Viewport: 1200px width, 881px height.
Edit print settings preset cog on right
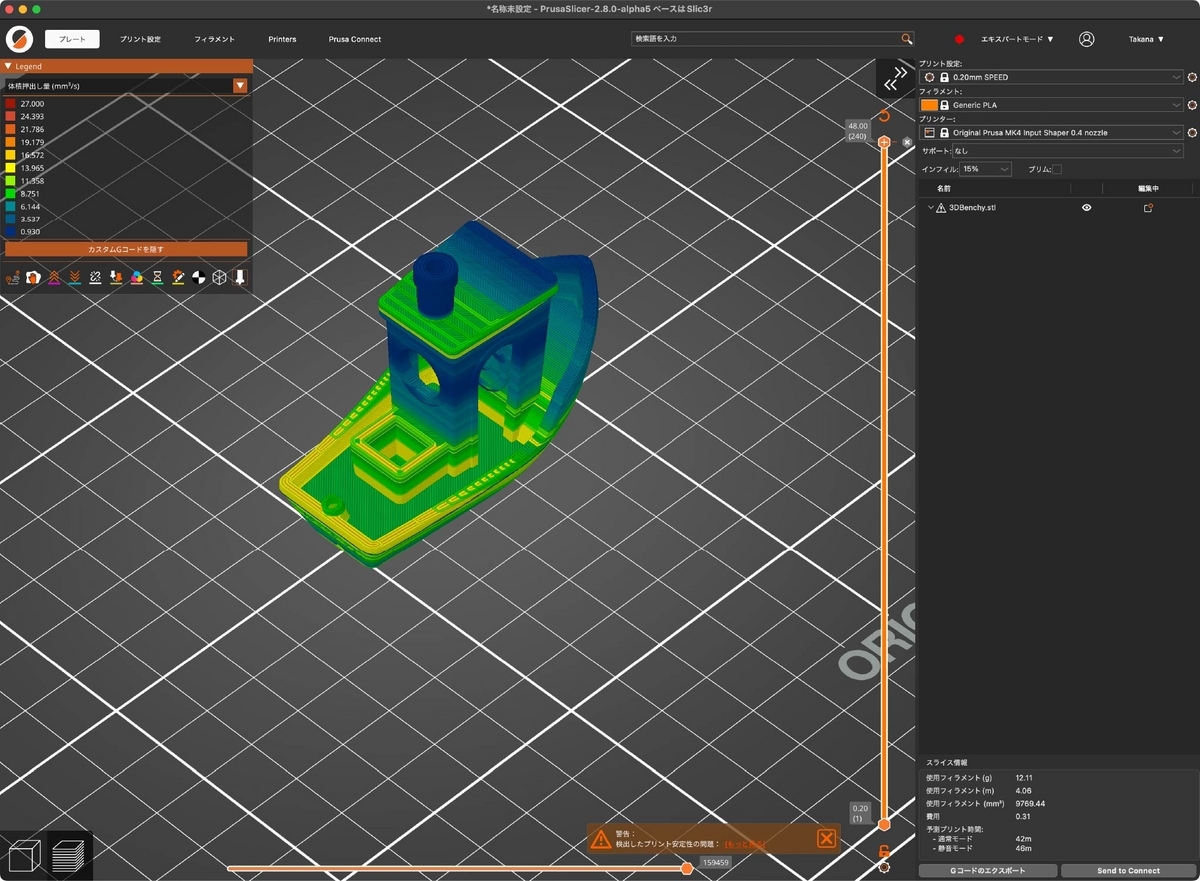click(x=1192, y=77)
